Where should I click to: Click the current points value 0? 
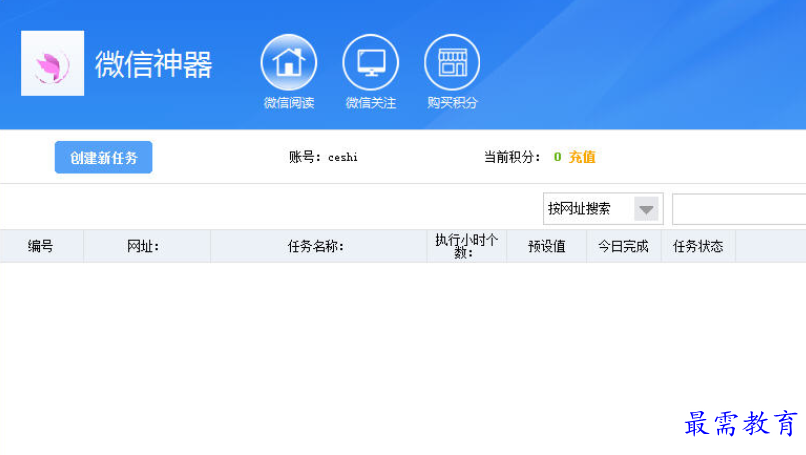(x=557, y=157)
